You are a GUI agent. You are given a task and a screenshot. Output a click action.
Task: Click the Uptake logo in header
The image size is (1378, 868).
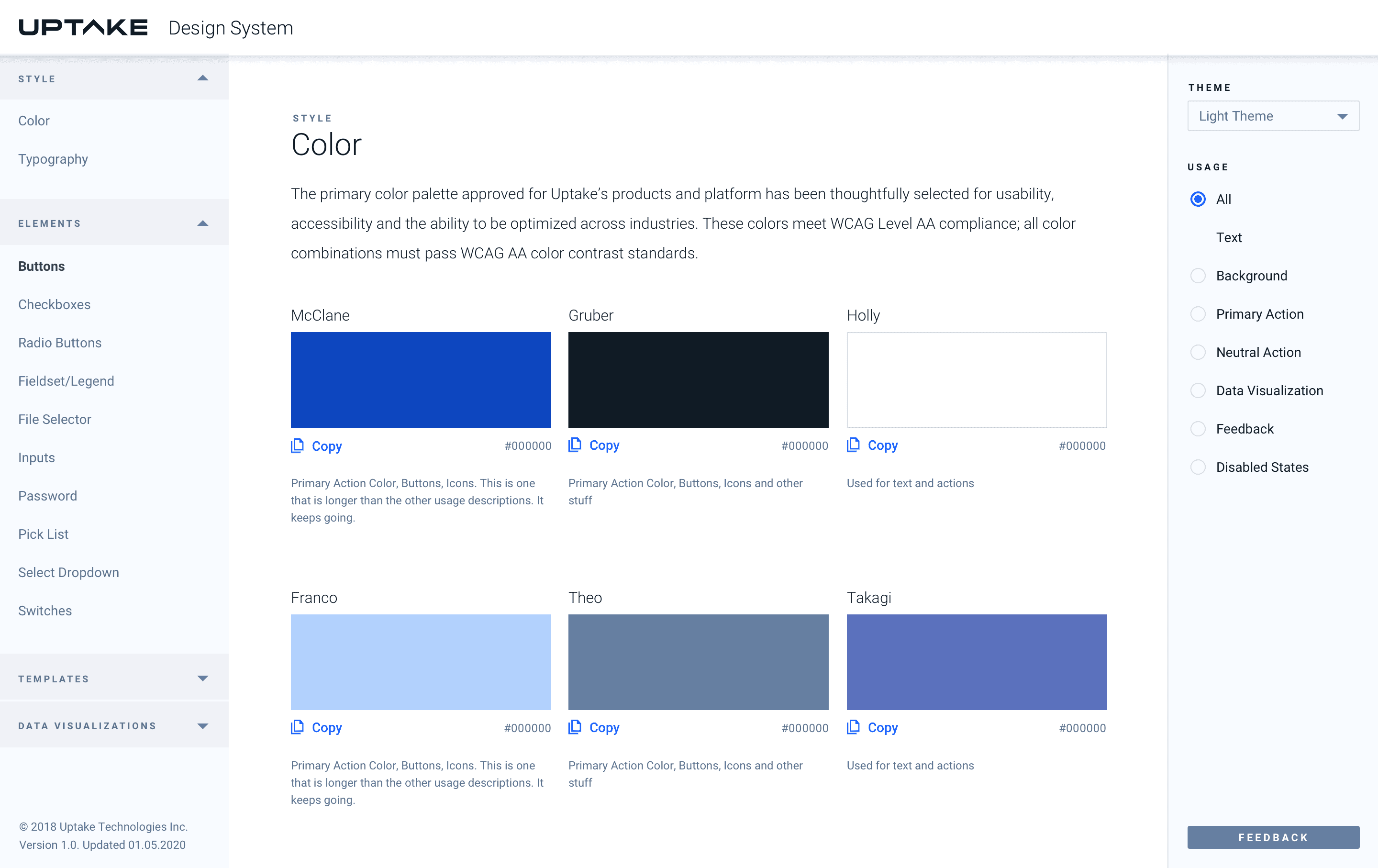click(x=84, y=27)
